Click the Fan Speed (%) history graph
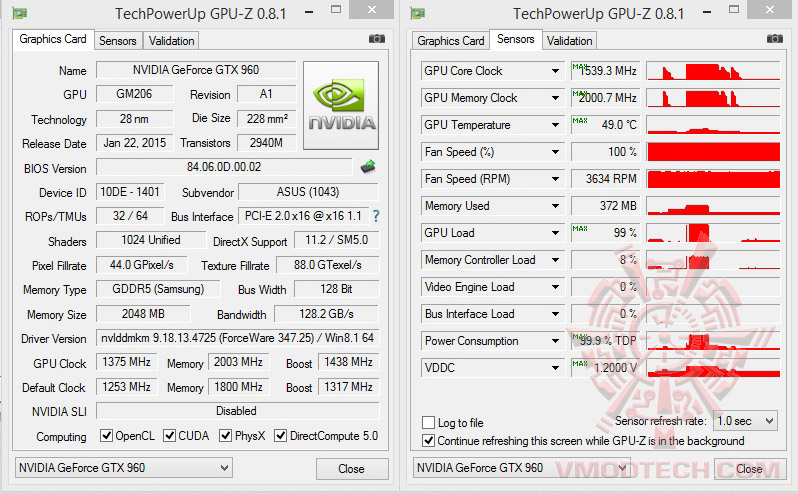Screen dimensions: 798x494 713,152
